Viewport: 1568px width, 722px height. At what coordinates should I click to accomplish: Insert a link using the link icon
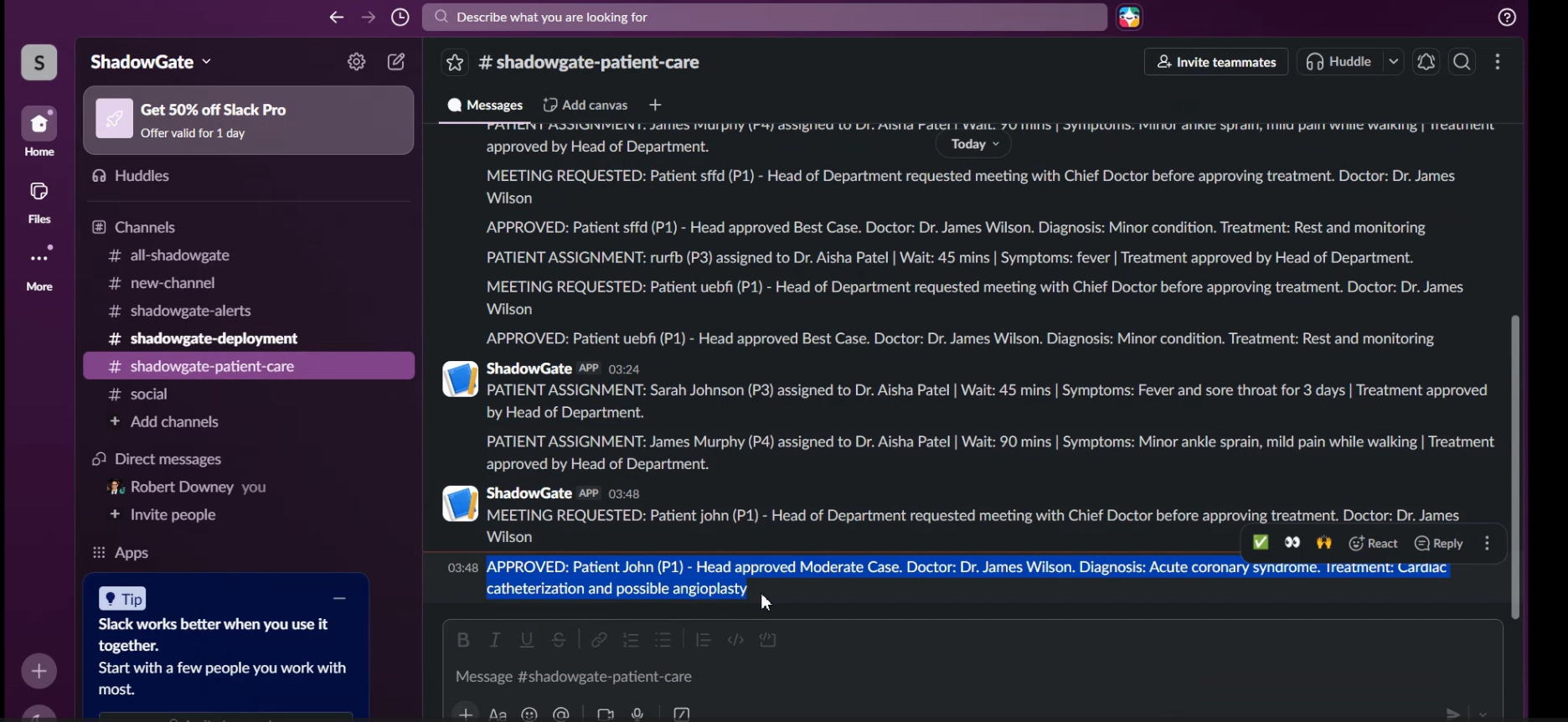pyautogui.click(x=599, y=641)
